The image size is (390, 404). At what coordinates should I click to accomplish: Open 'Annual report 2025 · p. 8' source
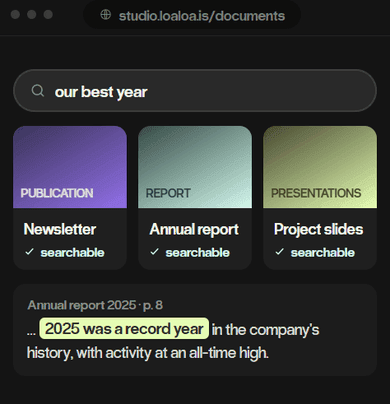[x=95, y=305]
